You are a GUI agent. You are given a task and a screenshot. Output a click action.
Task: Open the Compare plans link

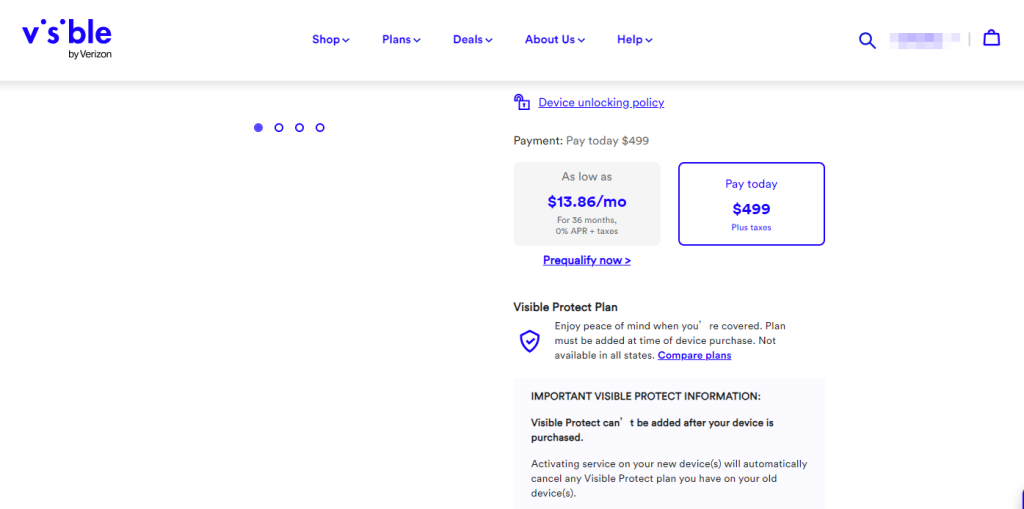694,355
